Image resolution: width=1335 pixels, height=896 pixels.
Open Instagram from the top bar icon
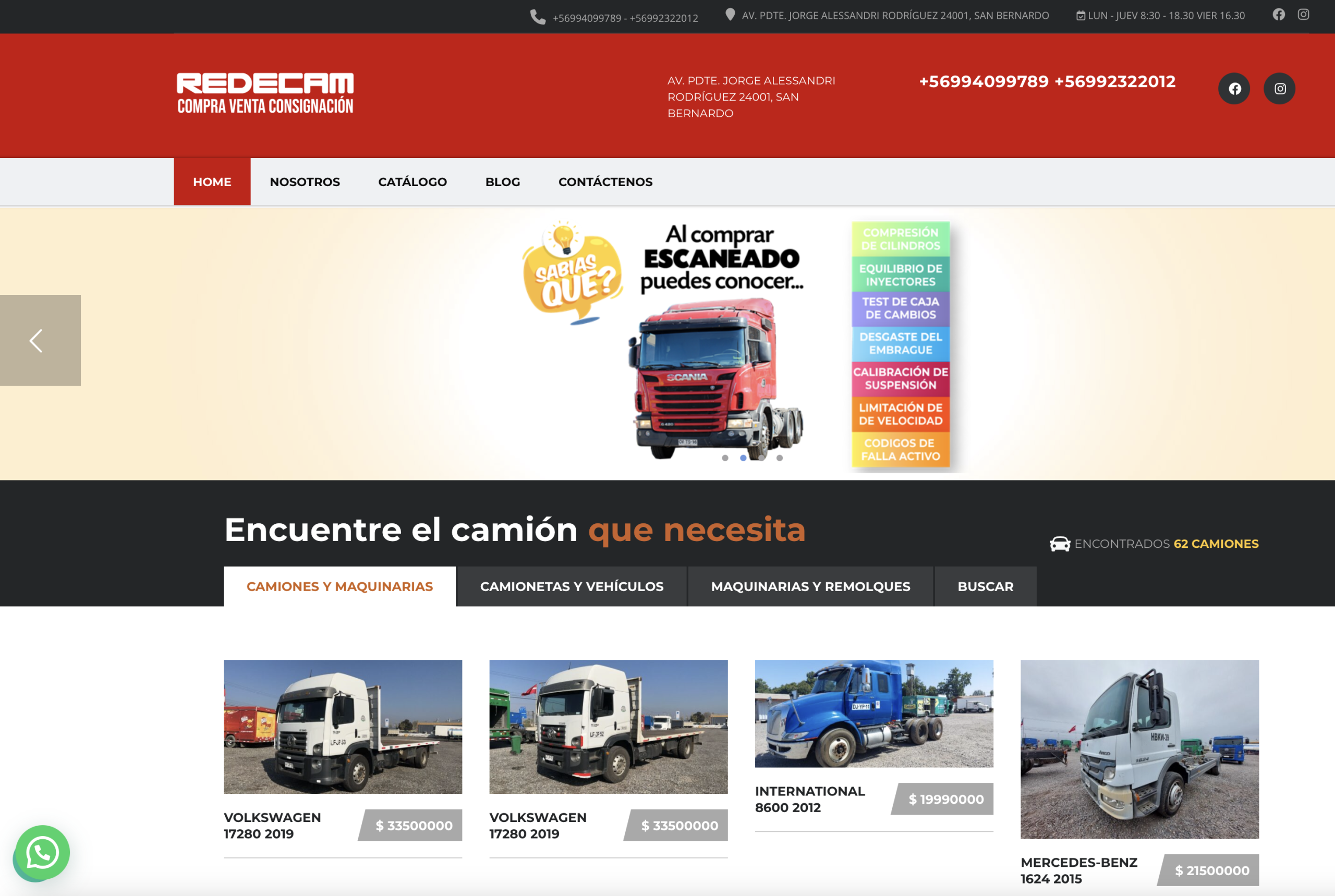[x=1303, y=15]
